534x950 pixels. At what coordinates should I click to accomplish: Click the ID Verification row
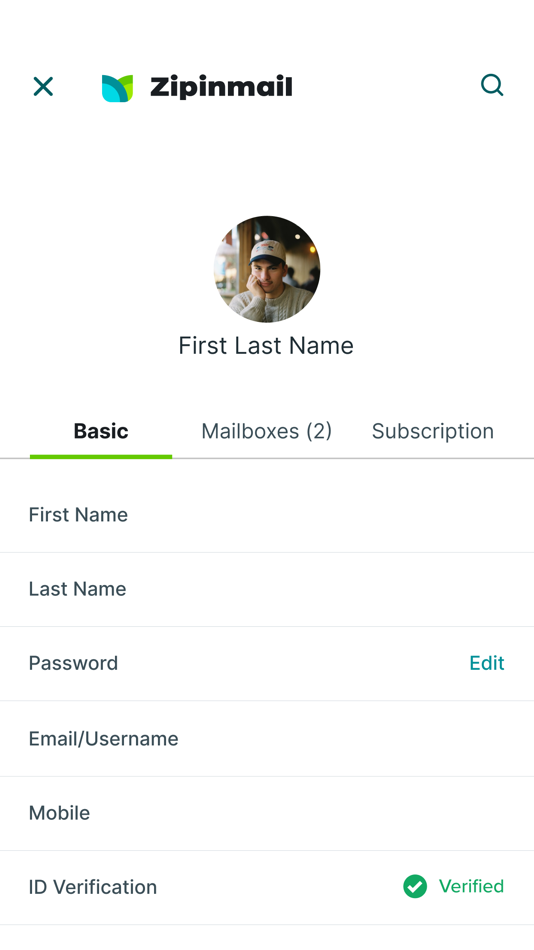[267, 887]
